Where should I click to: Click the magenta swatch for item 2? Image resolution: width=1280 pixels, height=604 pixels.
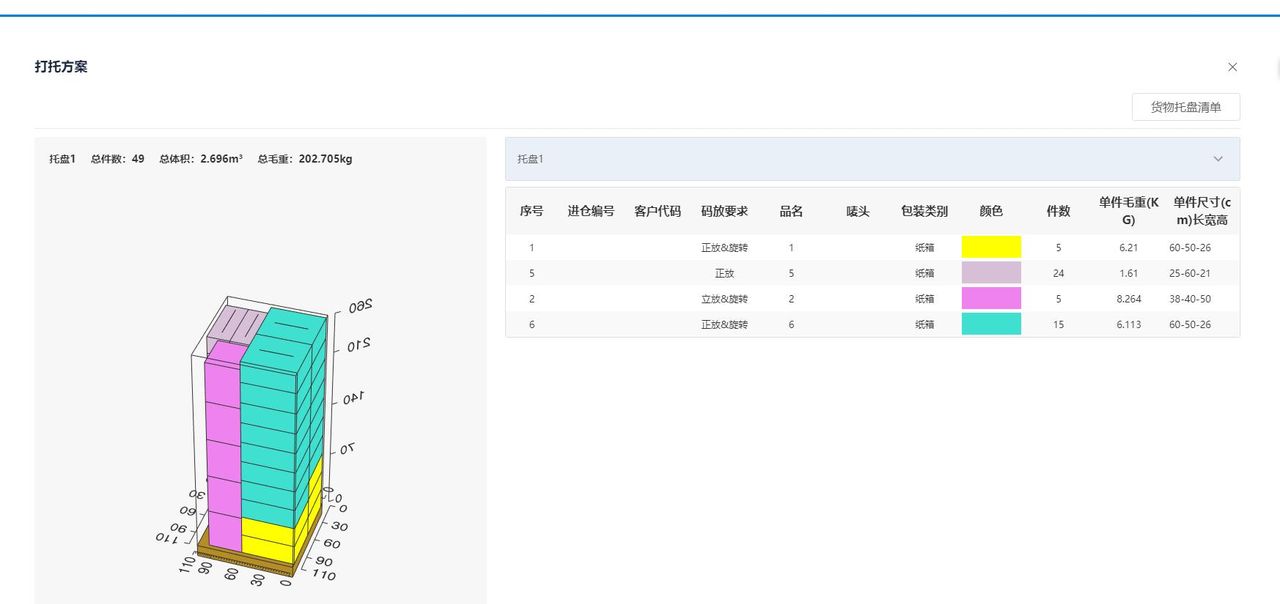pos(991,298)
